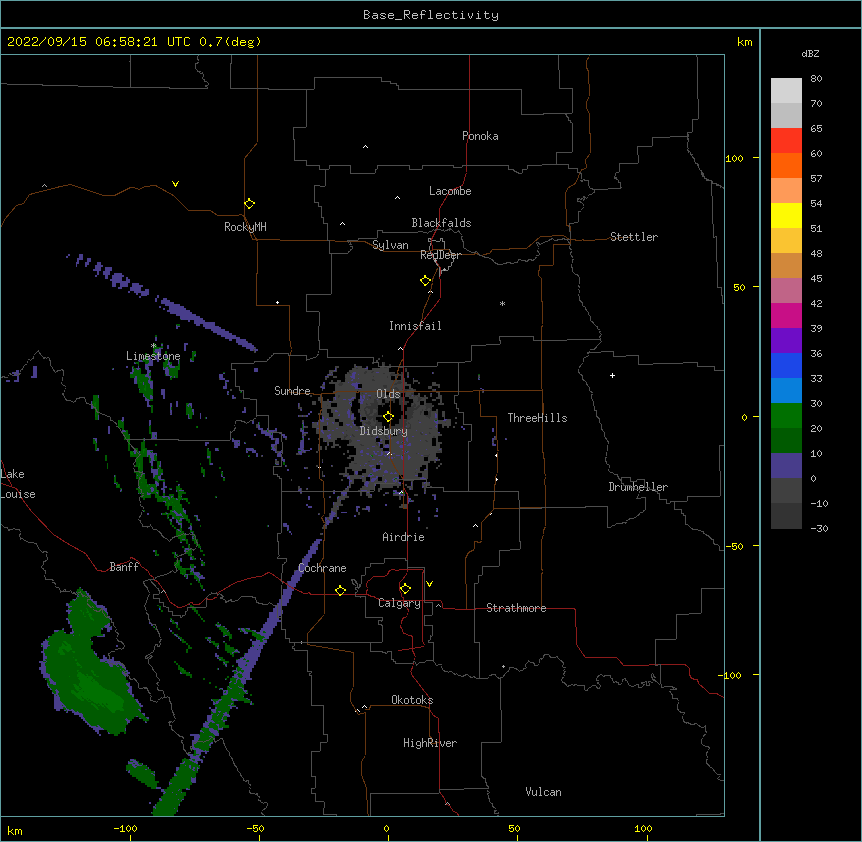This screenshot has height=842, width=862.
Task: Click the yellow marker near RockyMH
Action: [249, 204]
